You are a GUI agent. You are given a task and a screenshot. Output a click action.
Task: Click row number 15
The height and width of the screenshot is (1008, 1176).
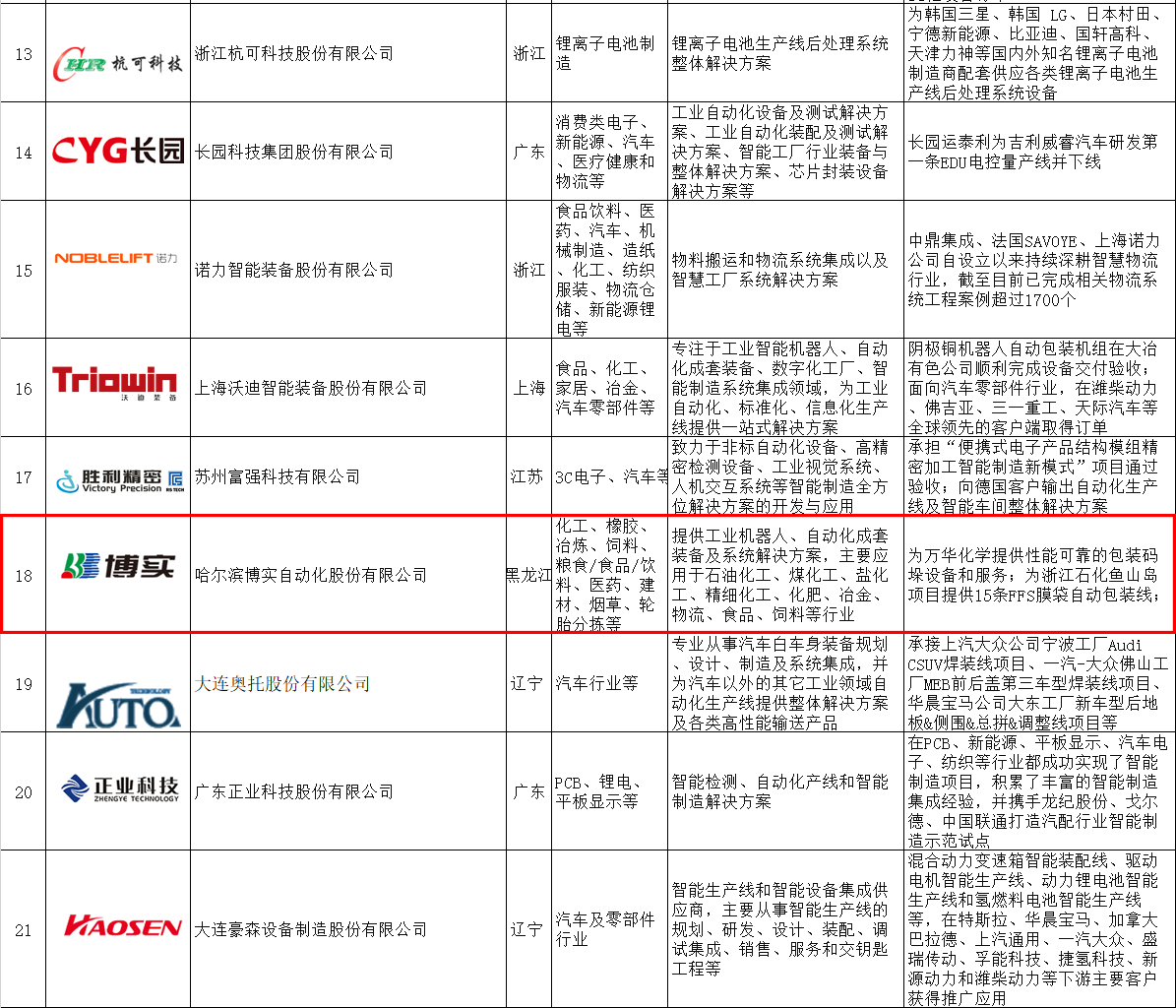tap(24, 271)
